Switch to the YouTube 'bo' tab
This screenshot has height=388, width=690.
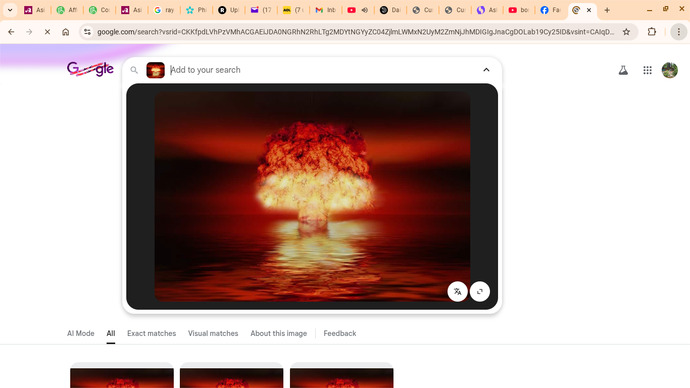pos(519,10)
